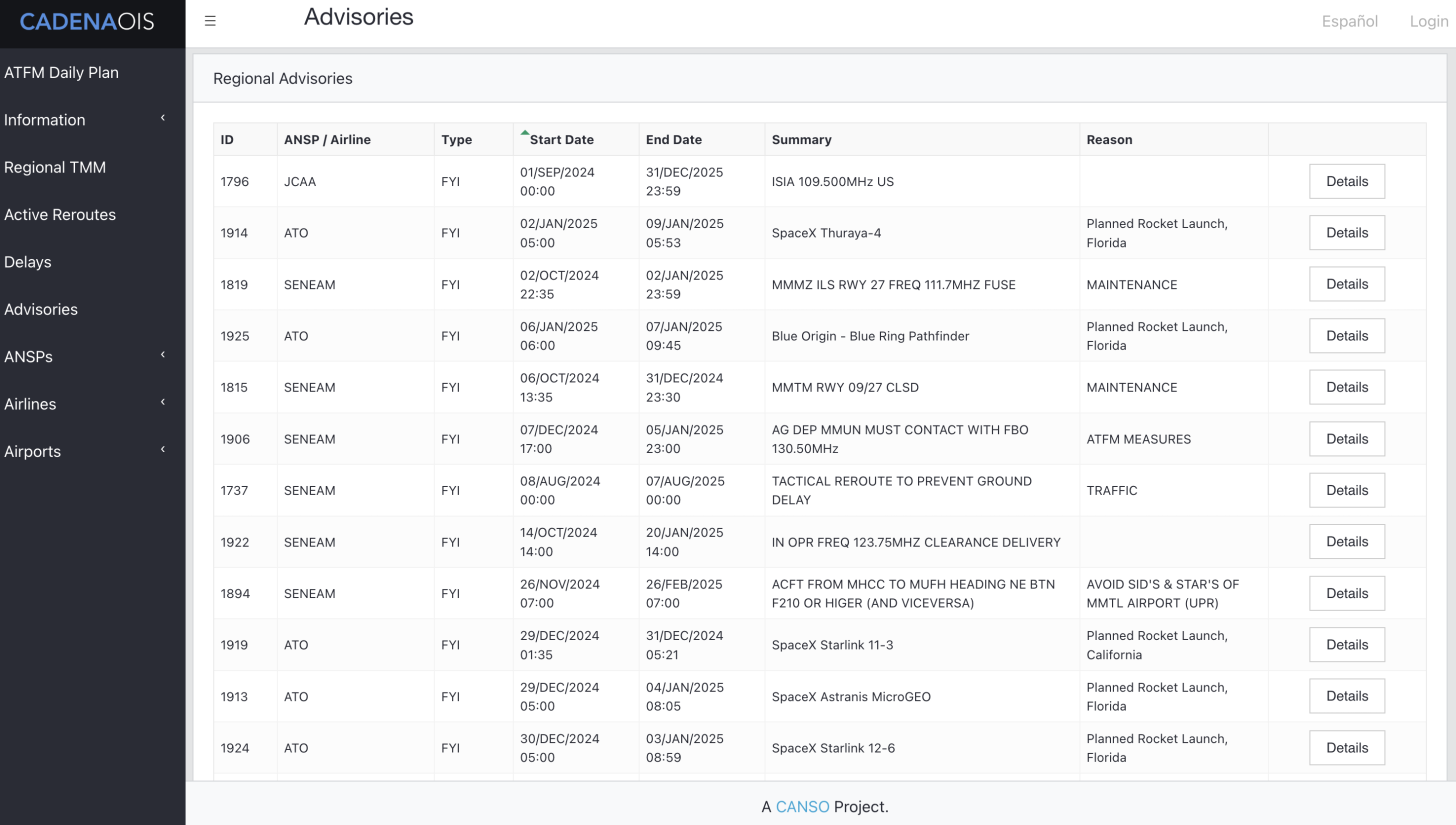Open Active Reroutes from sidebar
Screen dimensions: 1456x825
[x=60, y=215]
